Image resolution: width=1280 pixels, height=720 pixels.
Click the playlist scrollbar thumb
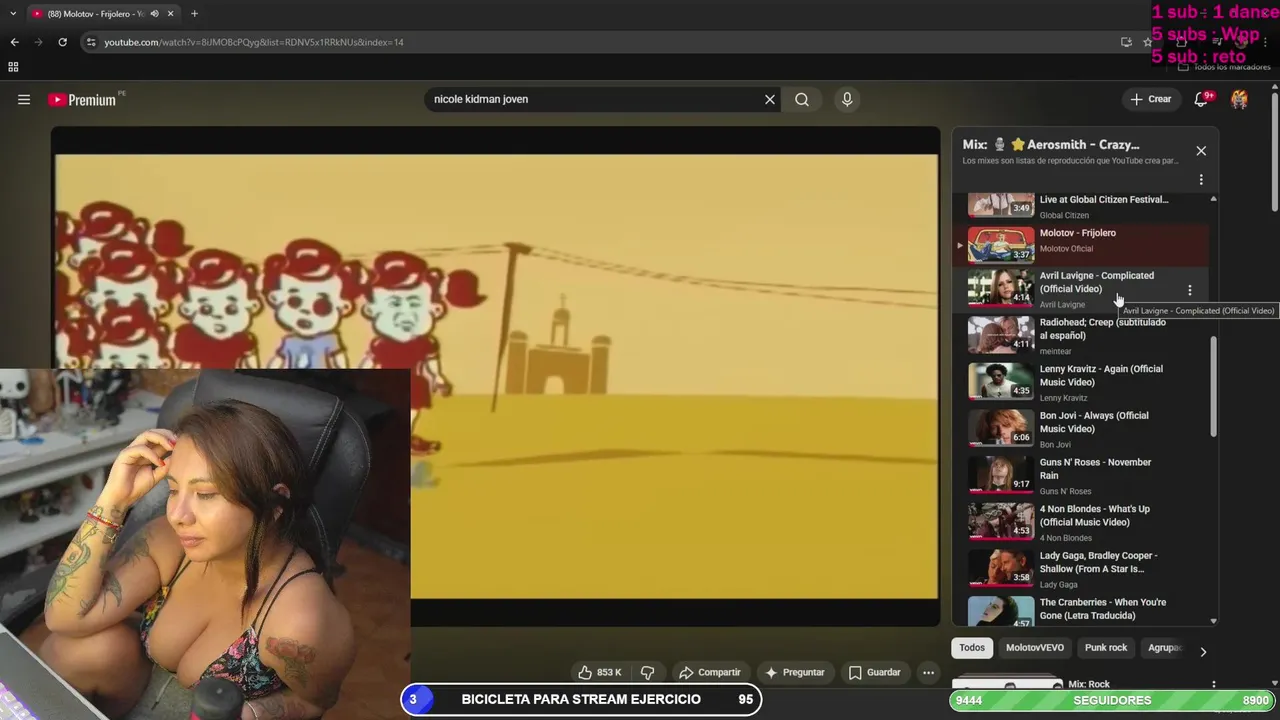[1214, 386]
